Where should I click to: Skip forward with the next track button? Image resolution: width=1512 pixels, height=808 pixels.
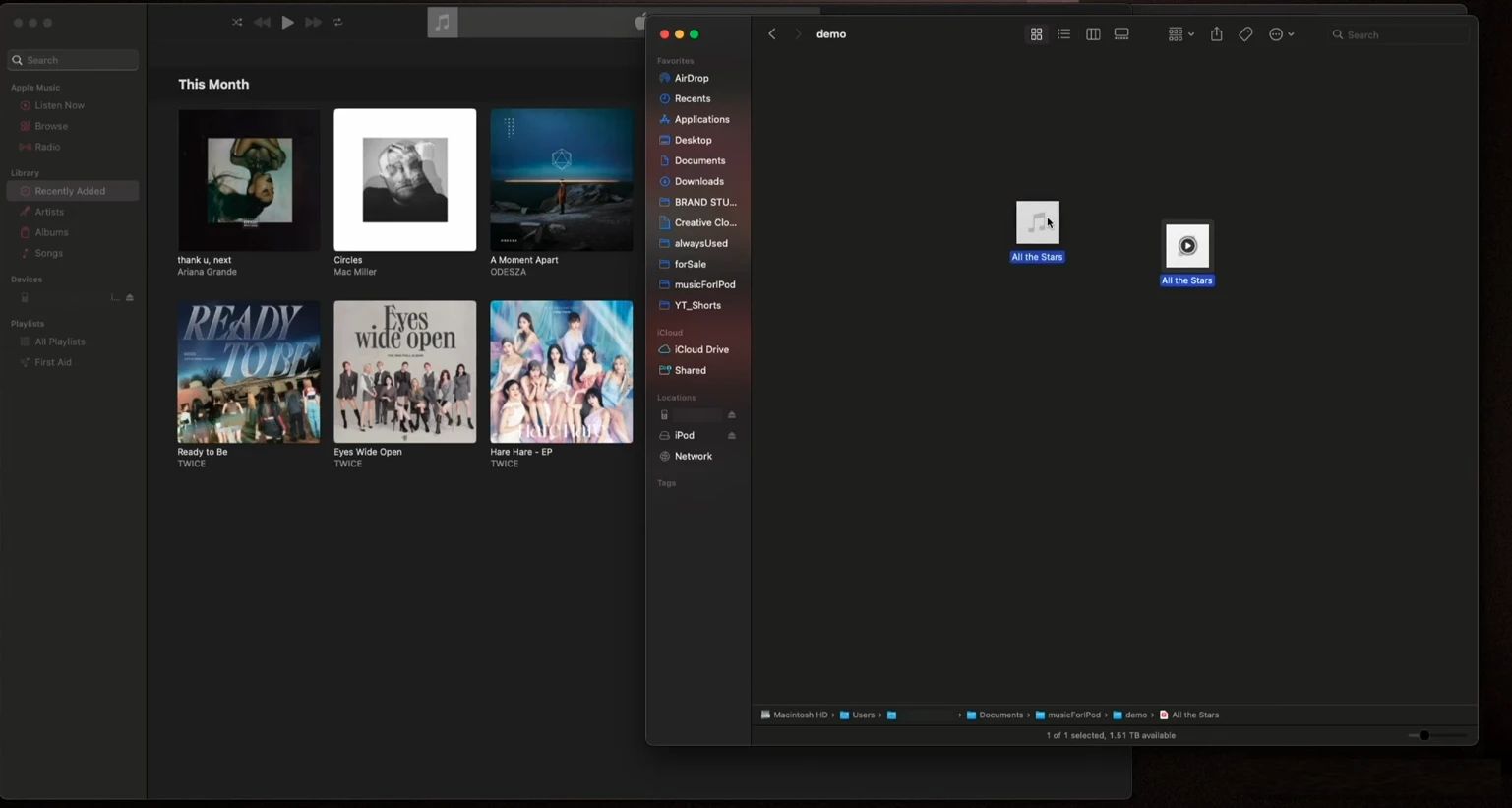point(313,22)
